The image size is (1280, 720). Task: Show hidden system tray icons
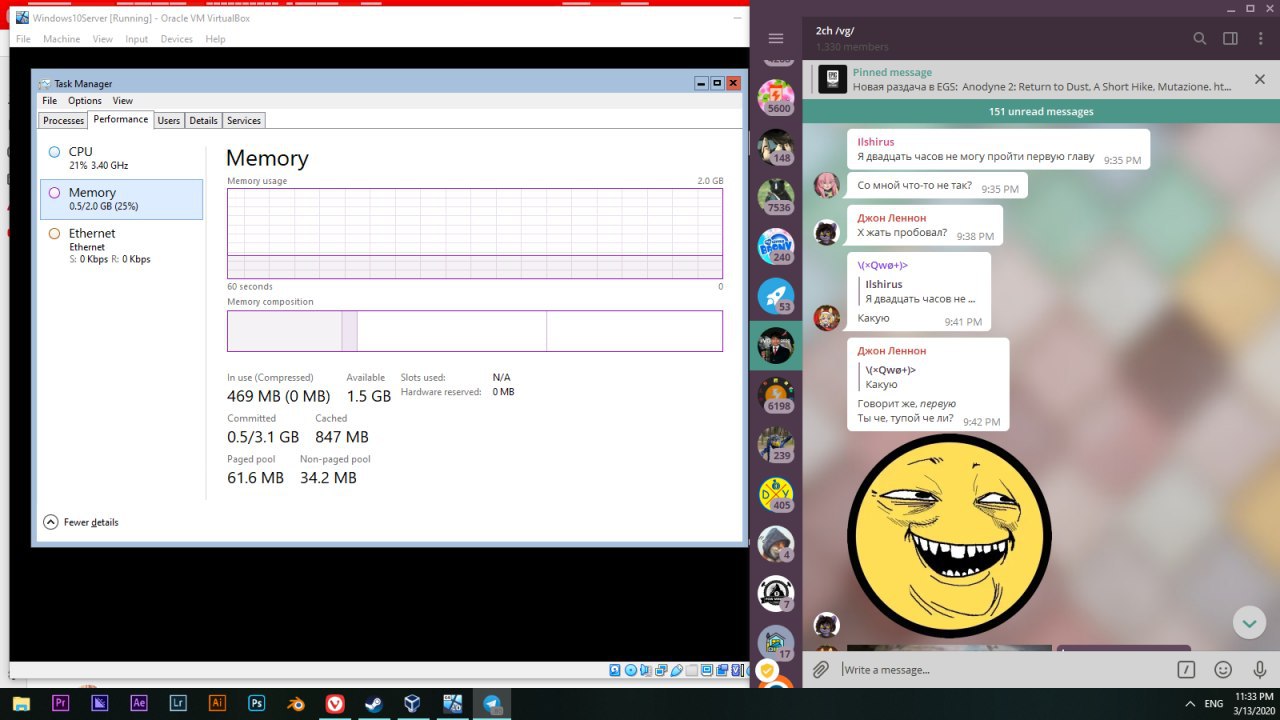point(1190,703)
